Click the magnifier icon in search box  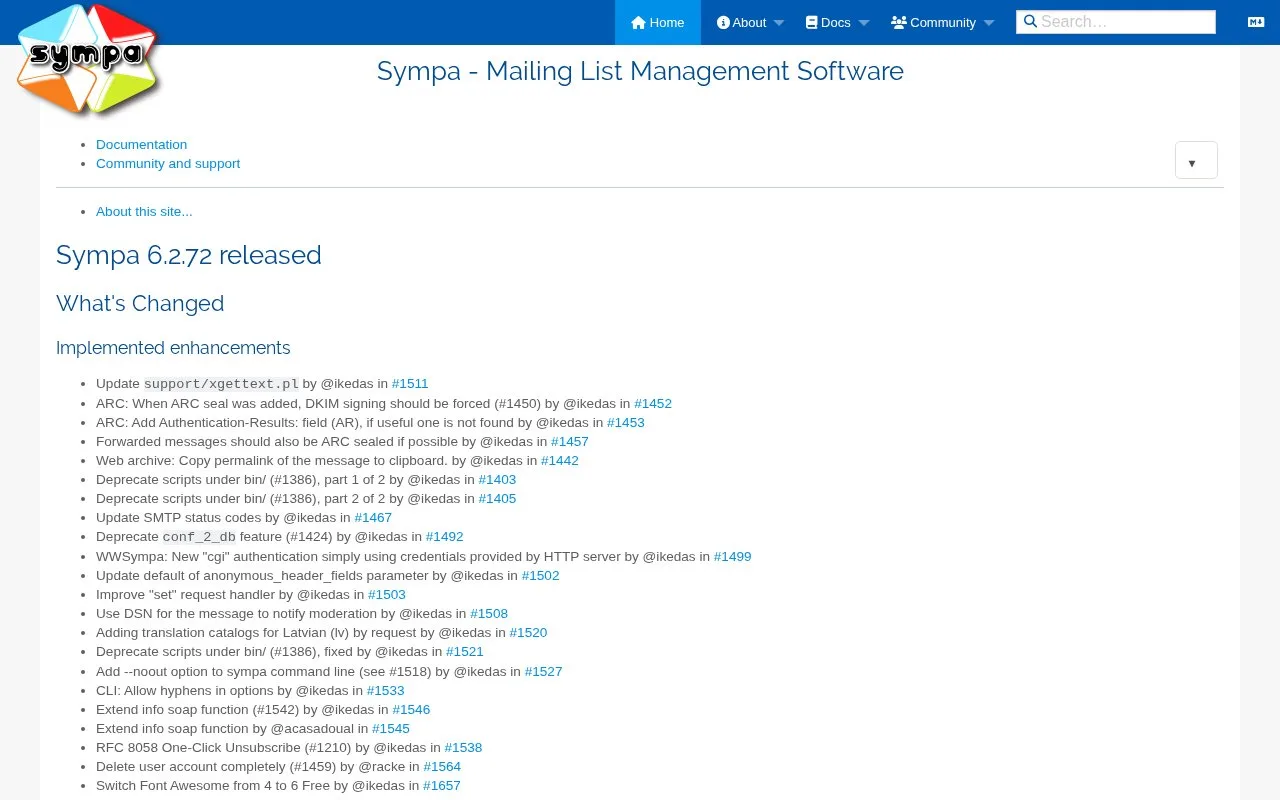point(1030,22)
